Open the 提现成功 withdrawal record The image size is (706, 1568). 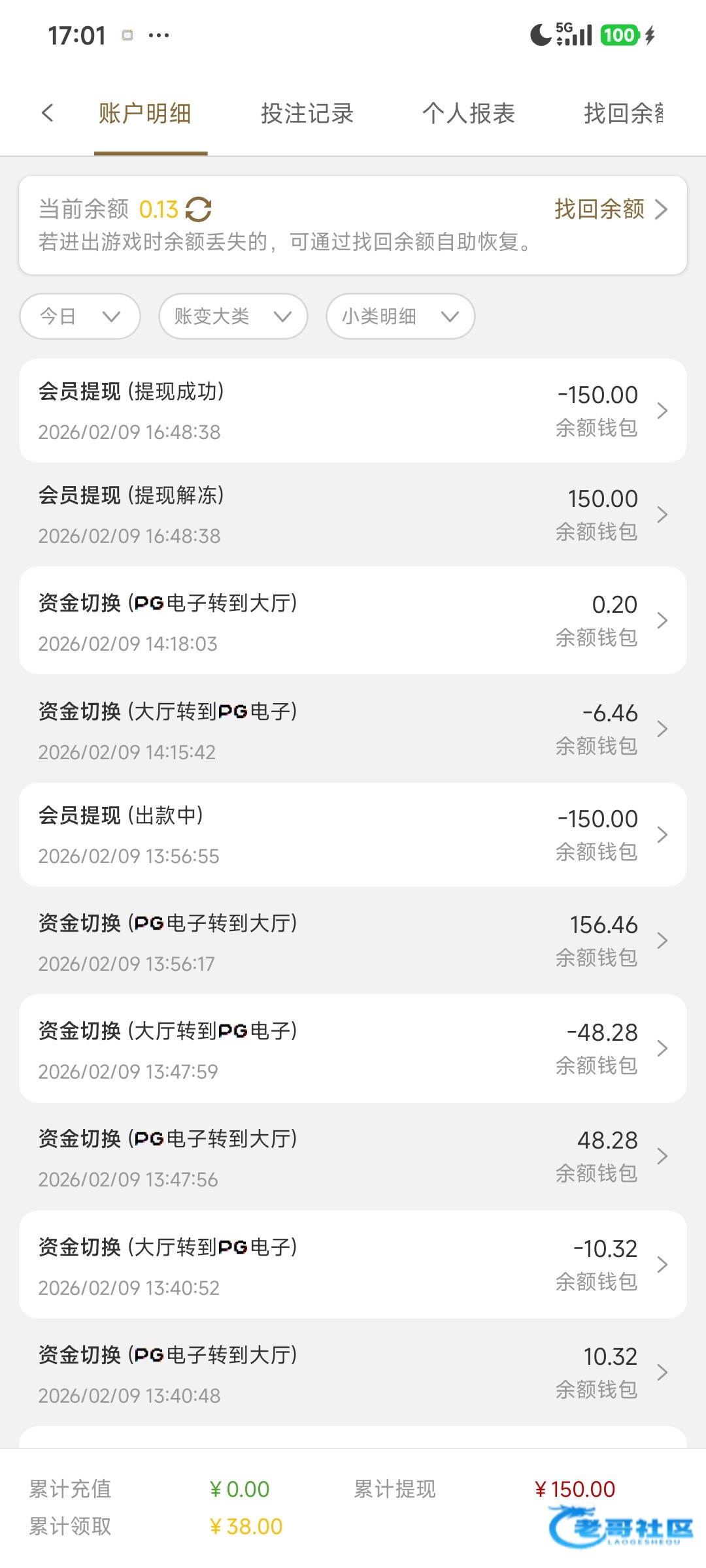pyautogui.click(x=353, y=411)
